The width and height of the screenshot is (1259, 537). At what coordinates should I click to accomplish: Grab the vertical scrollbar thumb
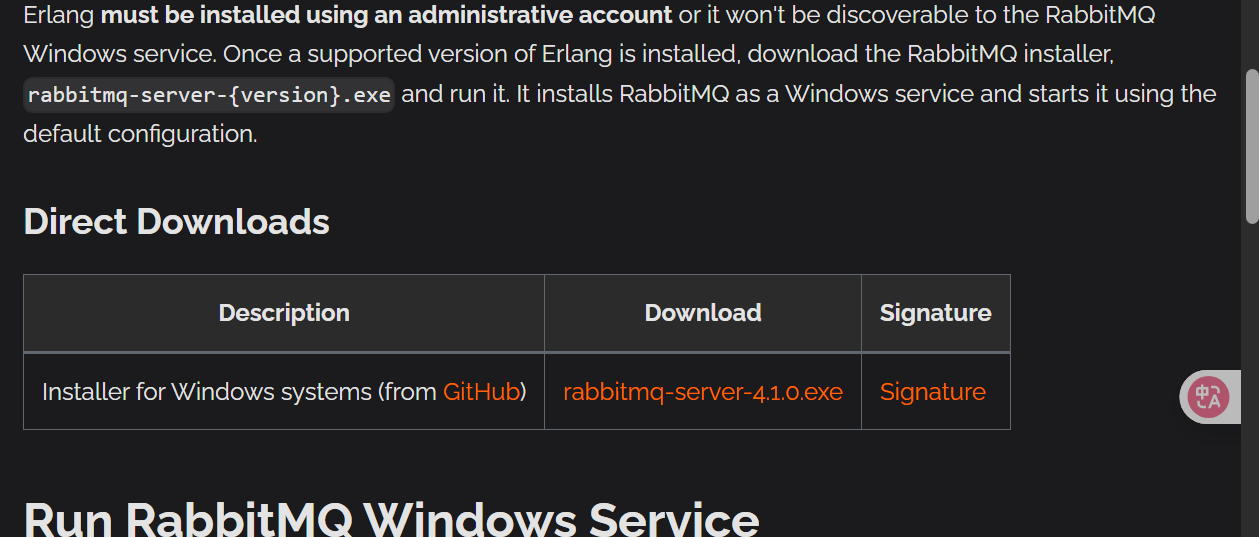point(1251,146)
